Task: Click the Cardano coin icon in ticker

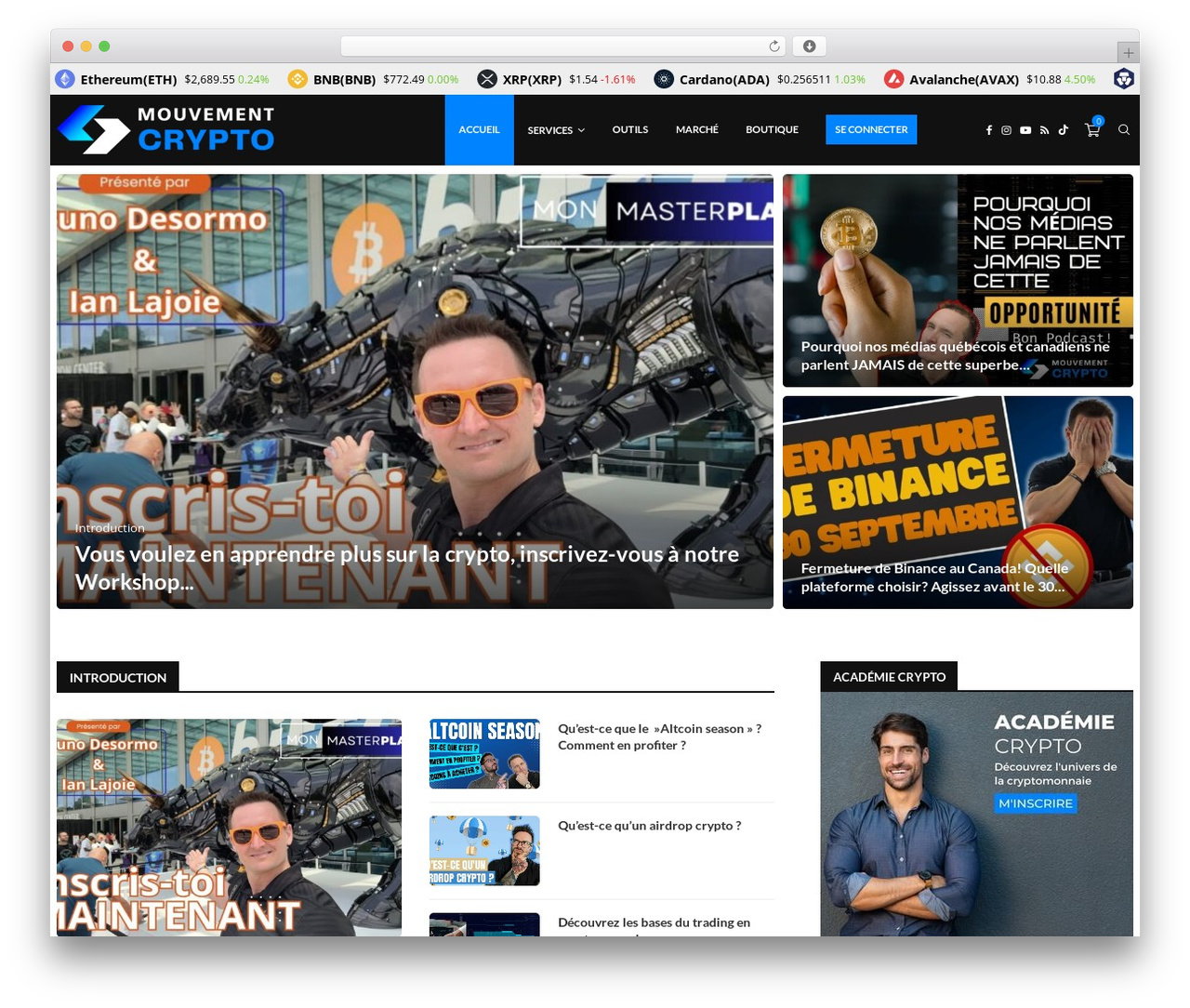Action: point(664,79)
